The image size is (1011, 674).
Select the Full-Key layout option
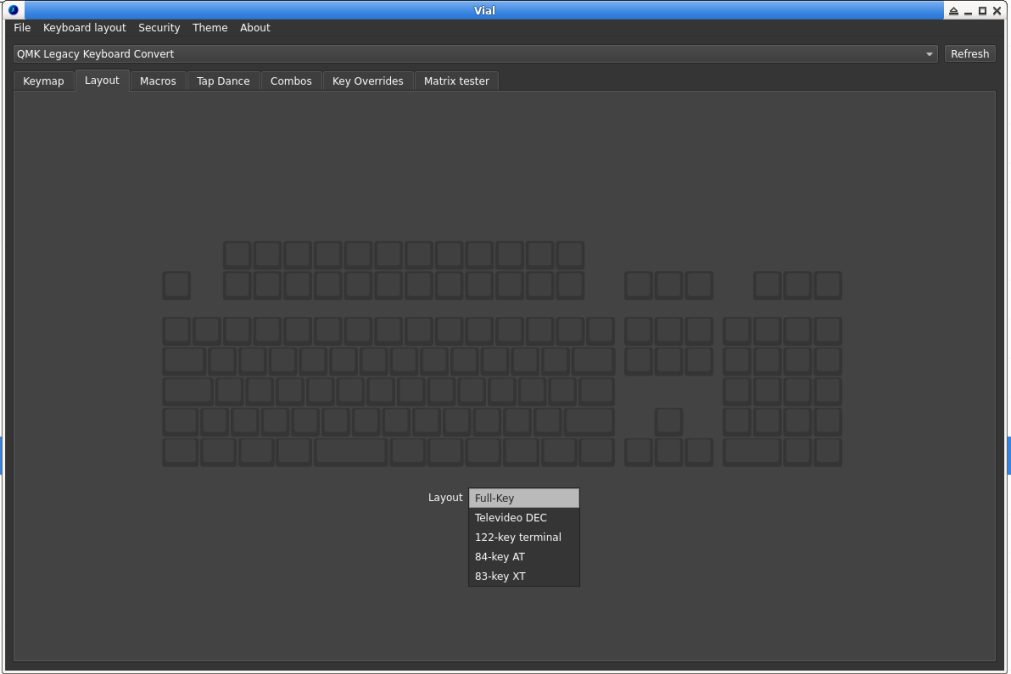pos(523,497)
